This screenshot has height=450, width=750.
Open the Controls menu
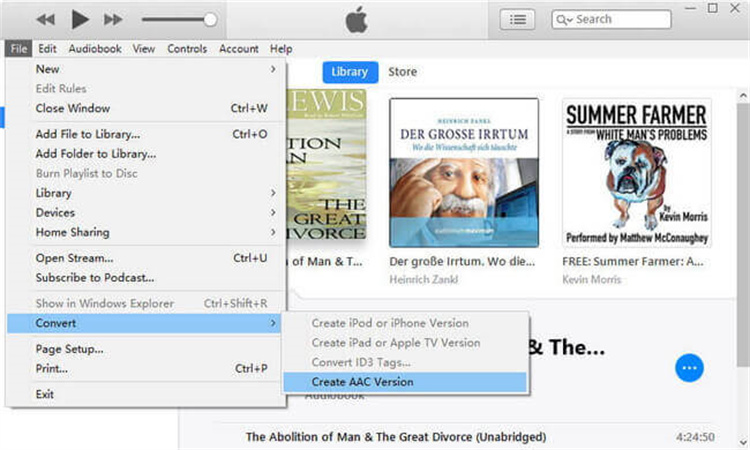[187, 49]
